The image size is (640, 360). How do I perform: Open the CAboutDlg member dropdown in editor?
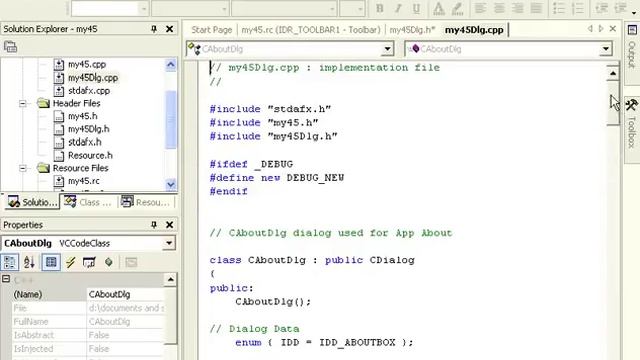tap(606, 49)
